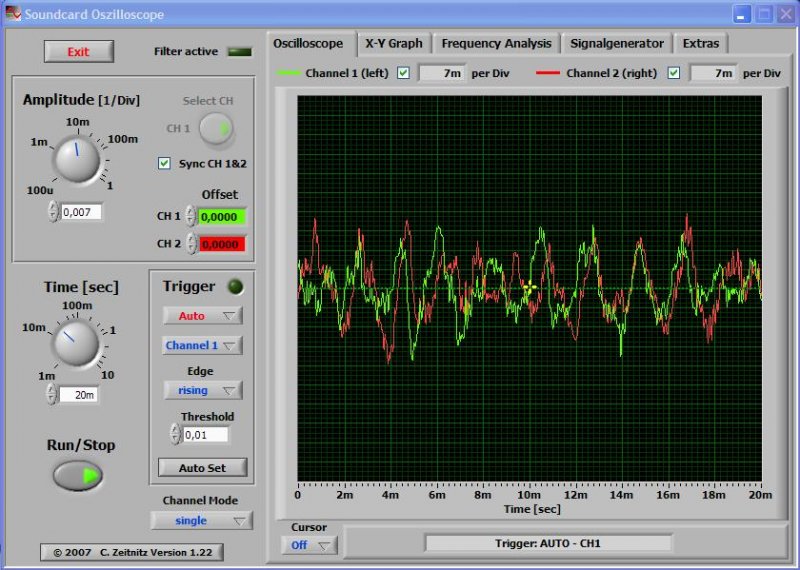Switch to the X-Y Graph tab
The image size is (800, 570).
click(394, 43)
